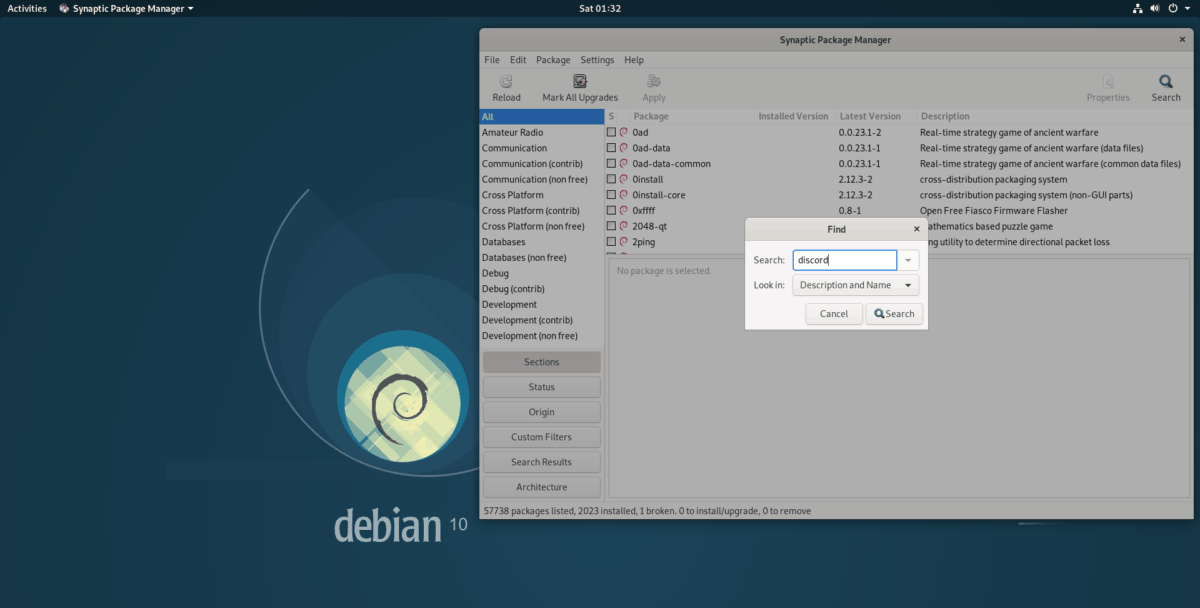Switch to Architecture filter view
The width and height of the screenshot is (1200, 608).
[542, 487]
